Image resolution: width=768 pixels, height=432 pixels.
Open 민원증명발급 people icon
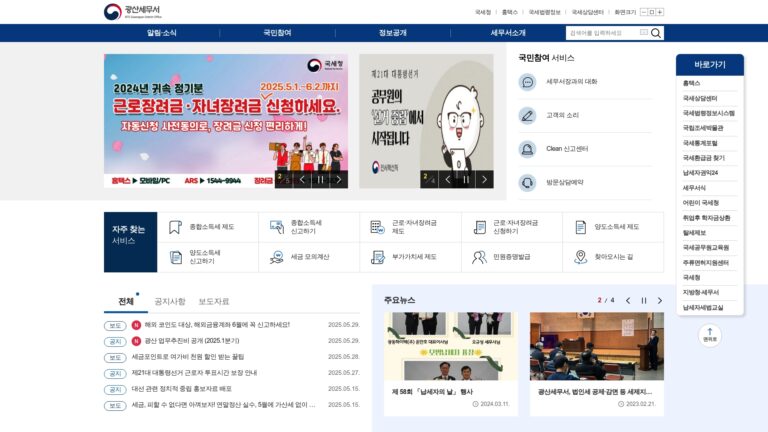(479, 257)
